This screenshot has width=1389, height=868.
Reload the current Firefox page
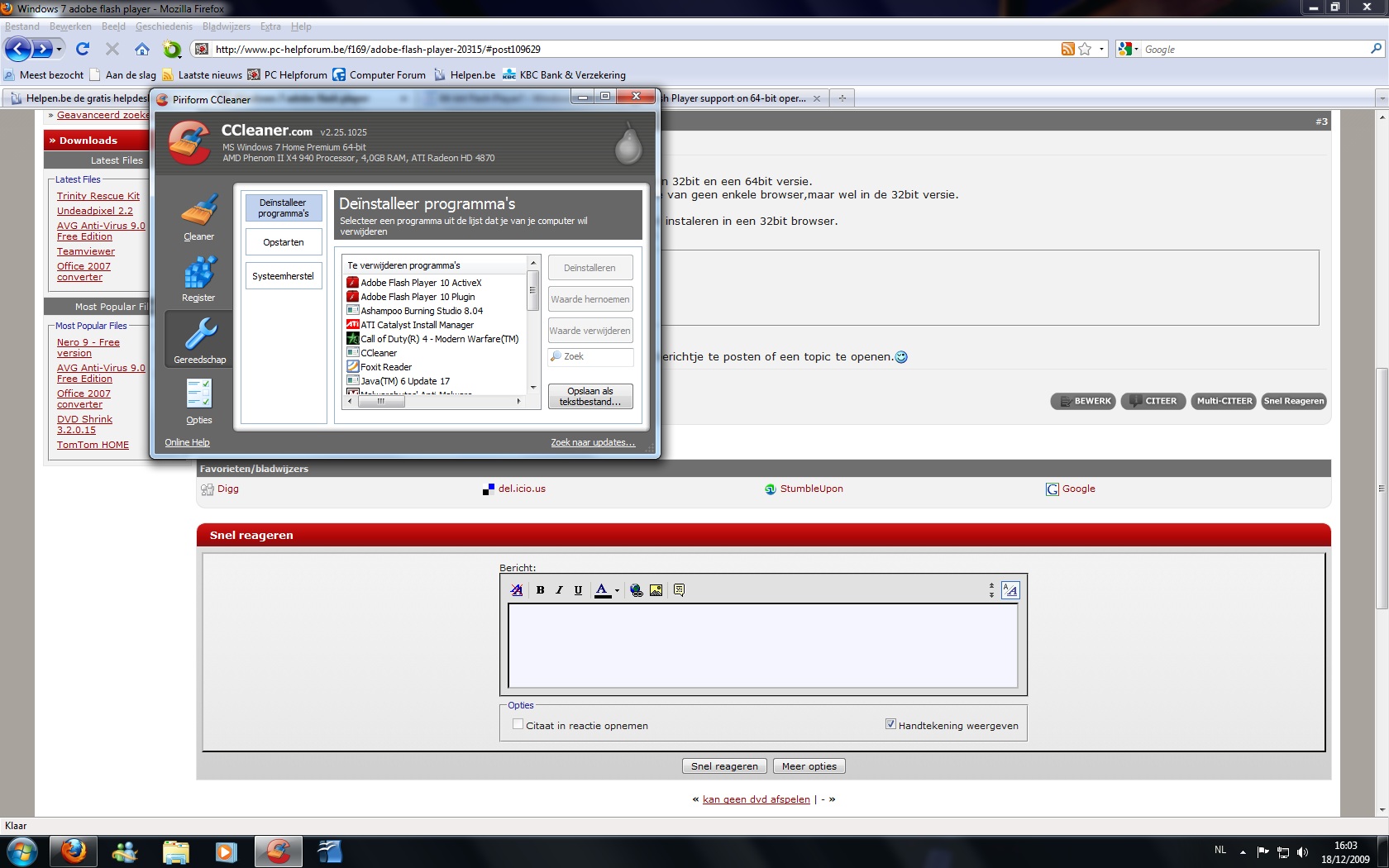pyautogui.click(x=83, y=50)
